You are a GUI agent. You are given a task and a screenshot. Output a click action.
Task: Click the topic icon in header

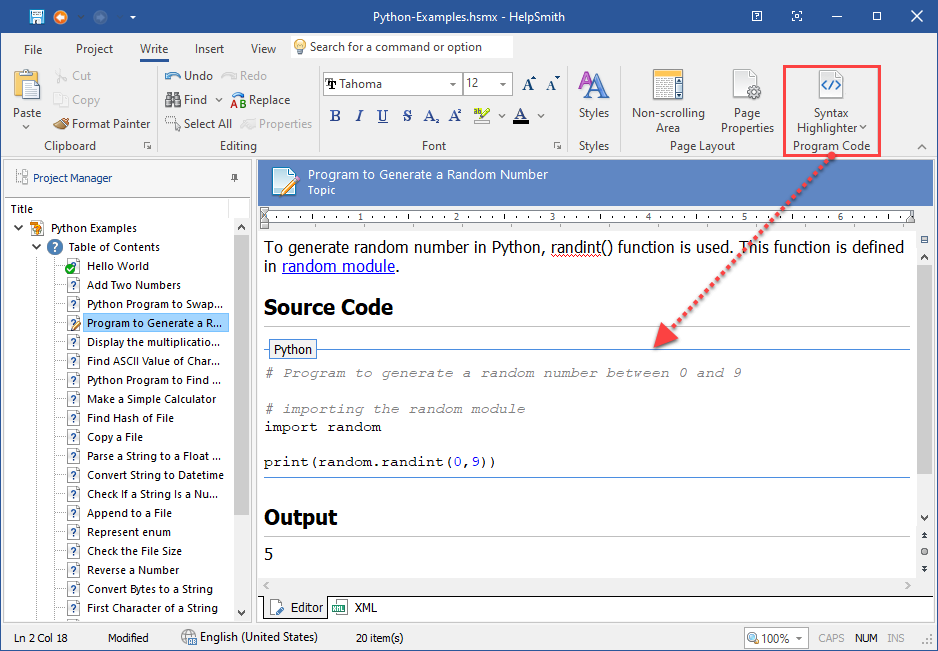point(285,181)
